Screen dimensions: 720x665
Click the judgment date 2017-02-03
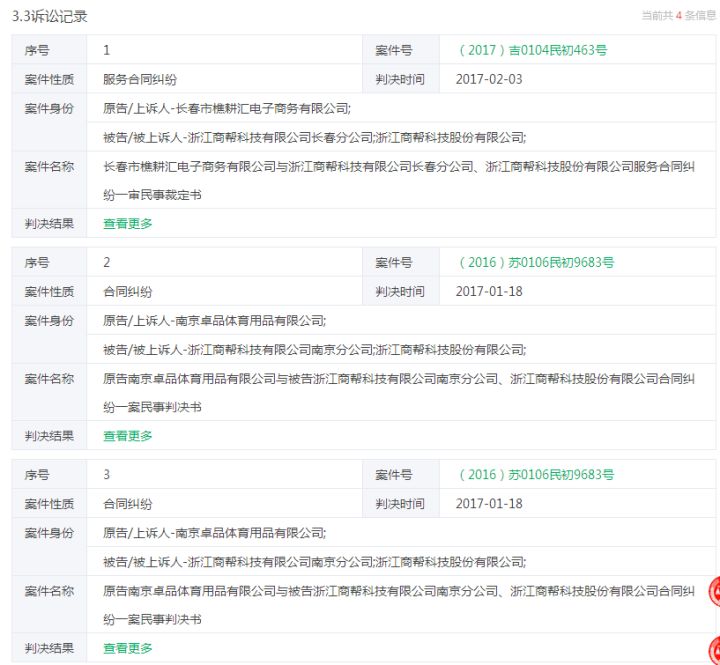pyautogui.click(x=489, y=79)
